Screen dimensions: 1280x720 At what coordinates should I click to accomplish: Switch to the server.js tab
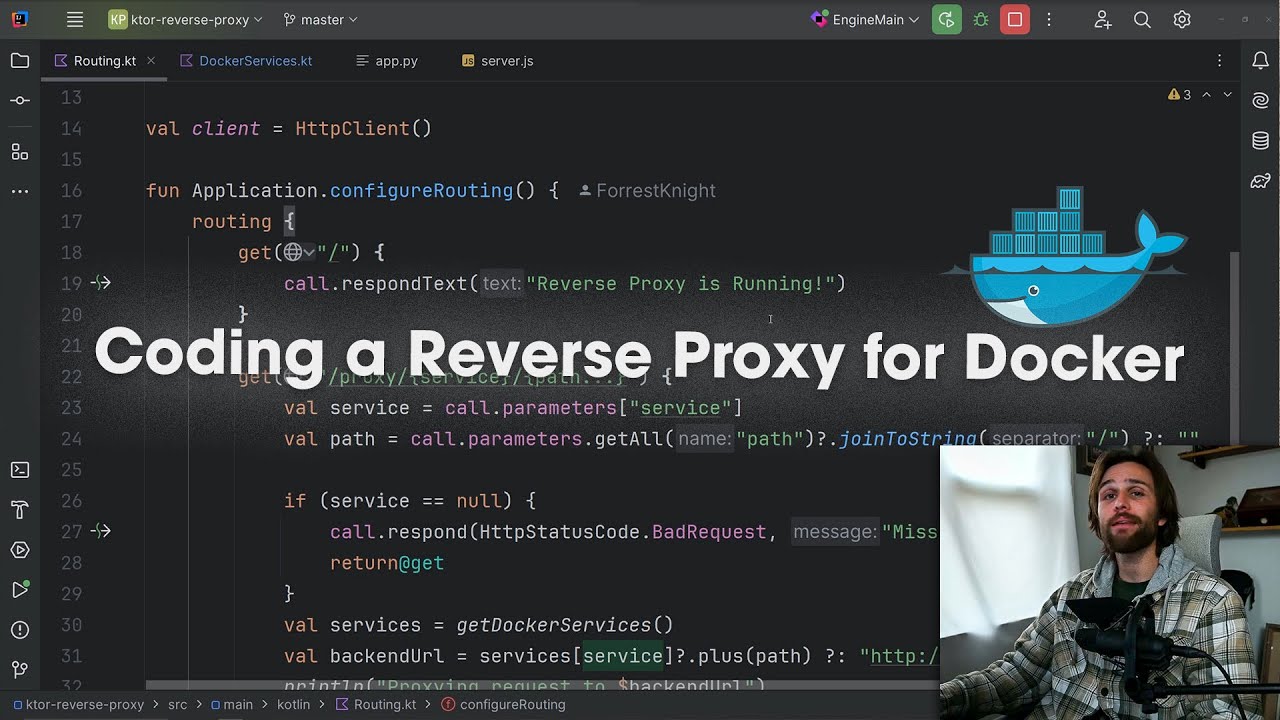pyautogui.click(x=497, y=61)
